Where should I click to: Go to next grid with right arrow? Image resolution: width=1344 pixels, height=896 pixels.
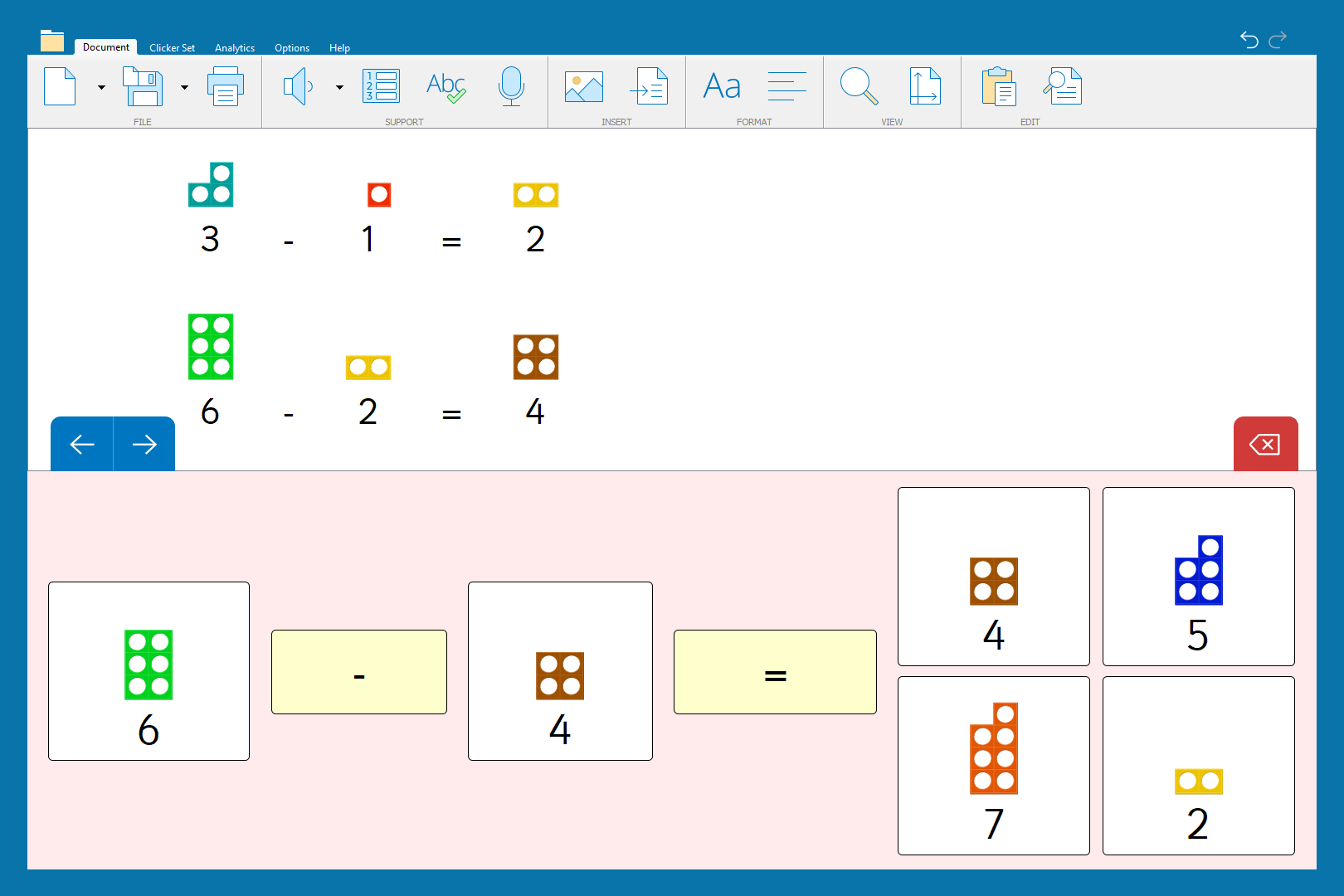[x=144, y=445]
